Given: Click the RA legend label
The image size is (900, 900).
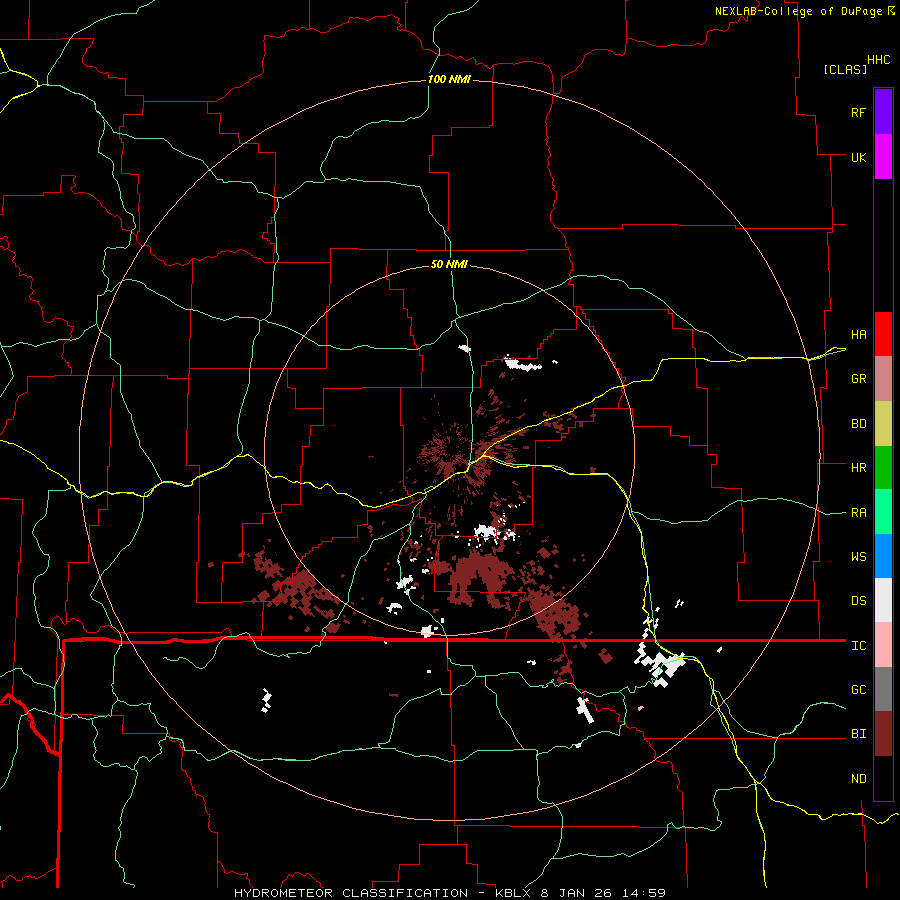Looking at the screenshot, I should point(859,513).
